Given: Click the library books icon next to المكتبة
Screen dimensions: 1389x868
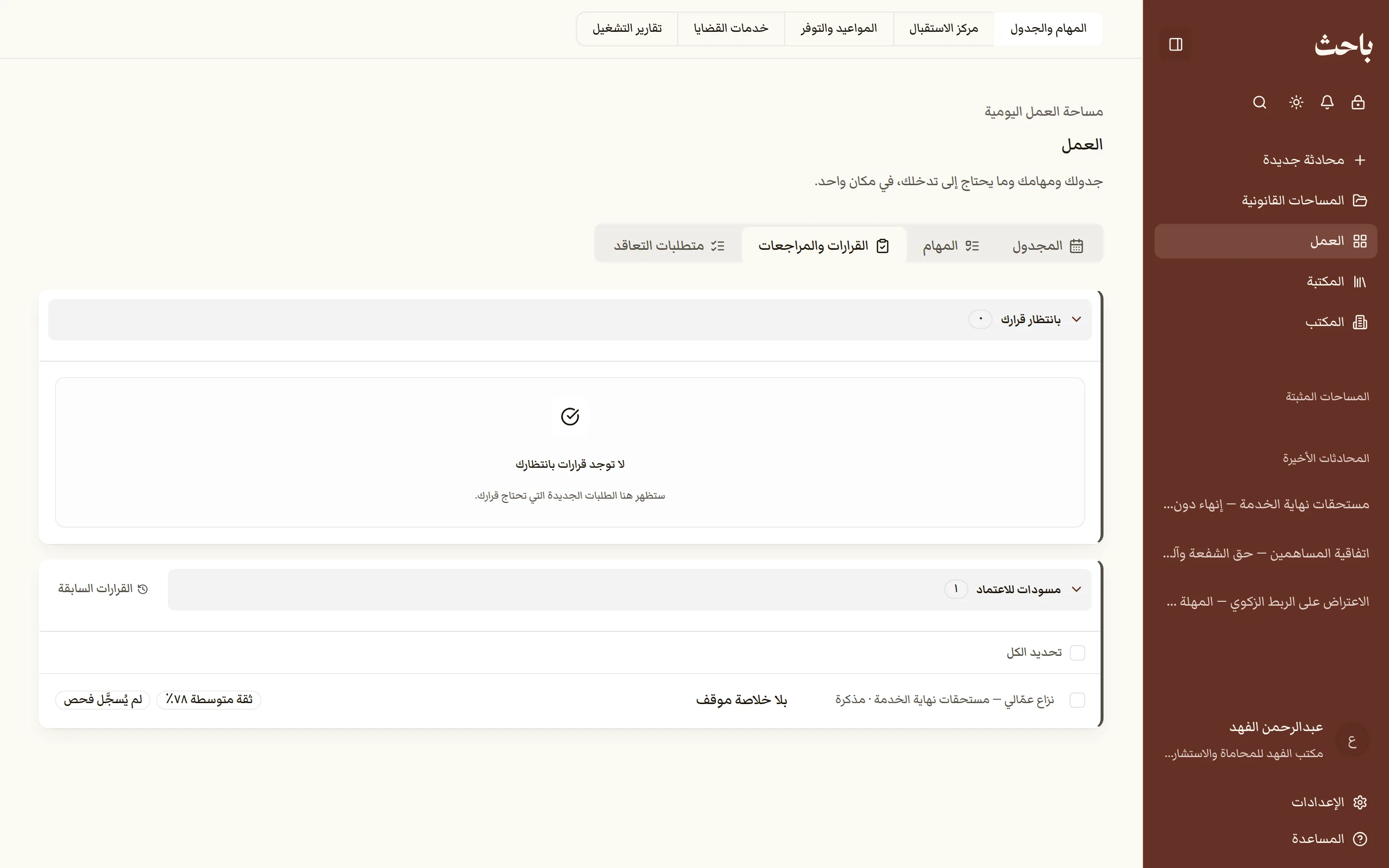Looking at the screenshot, I should [1360, 281].
